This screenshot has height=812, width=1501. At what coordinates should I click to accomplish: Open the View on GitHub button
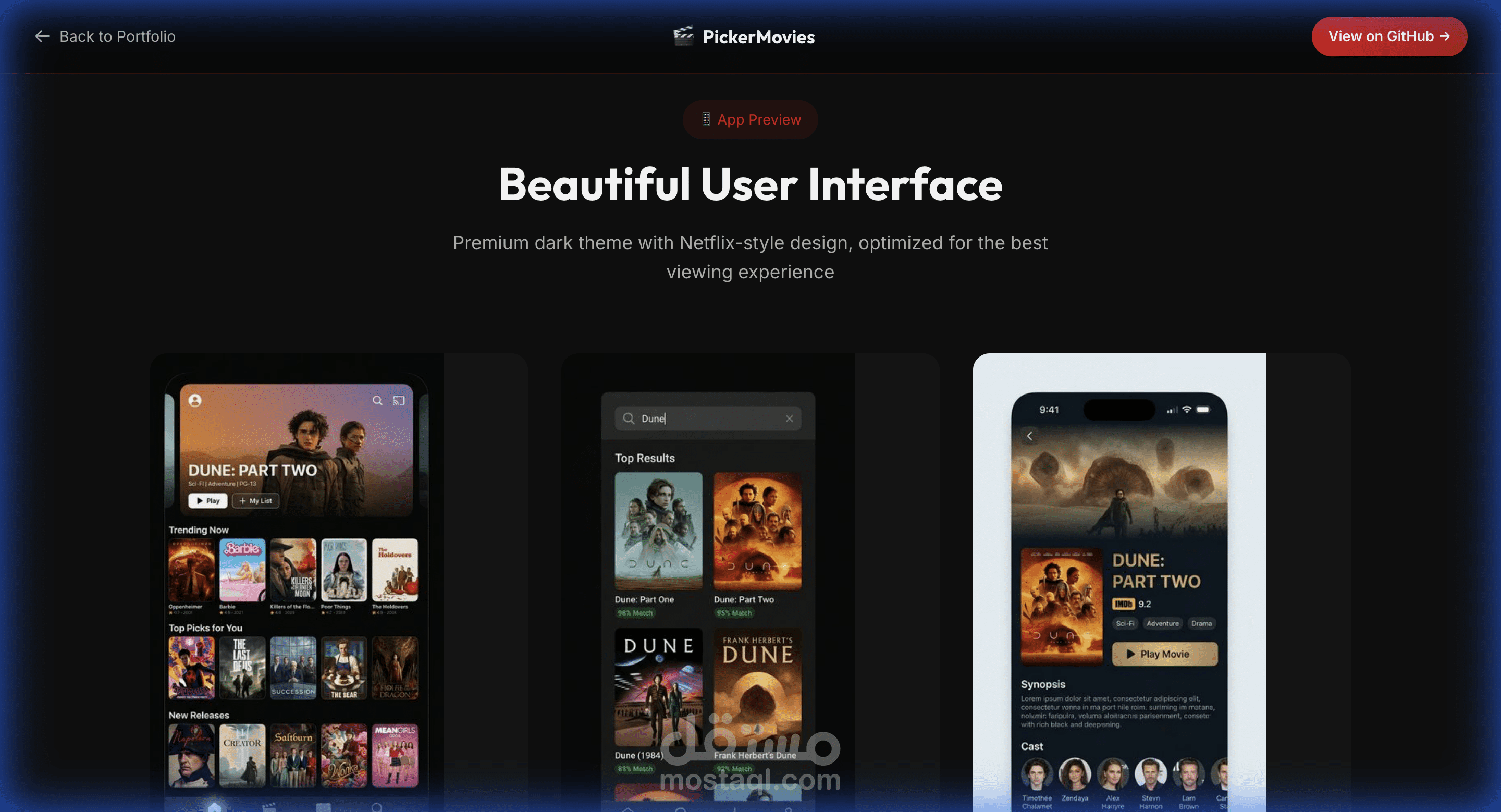point(1388,36)
